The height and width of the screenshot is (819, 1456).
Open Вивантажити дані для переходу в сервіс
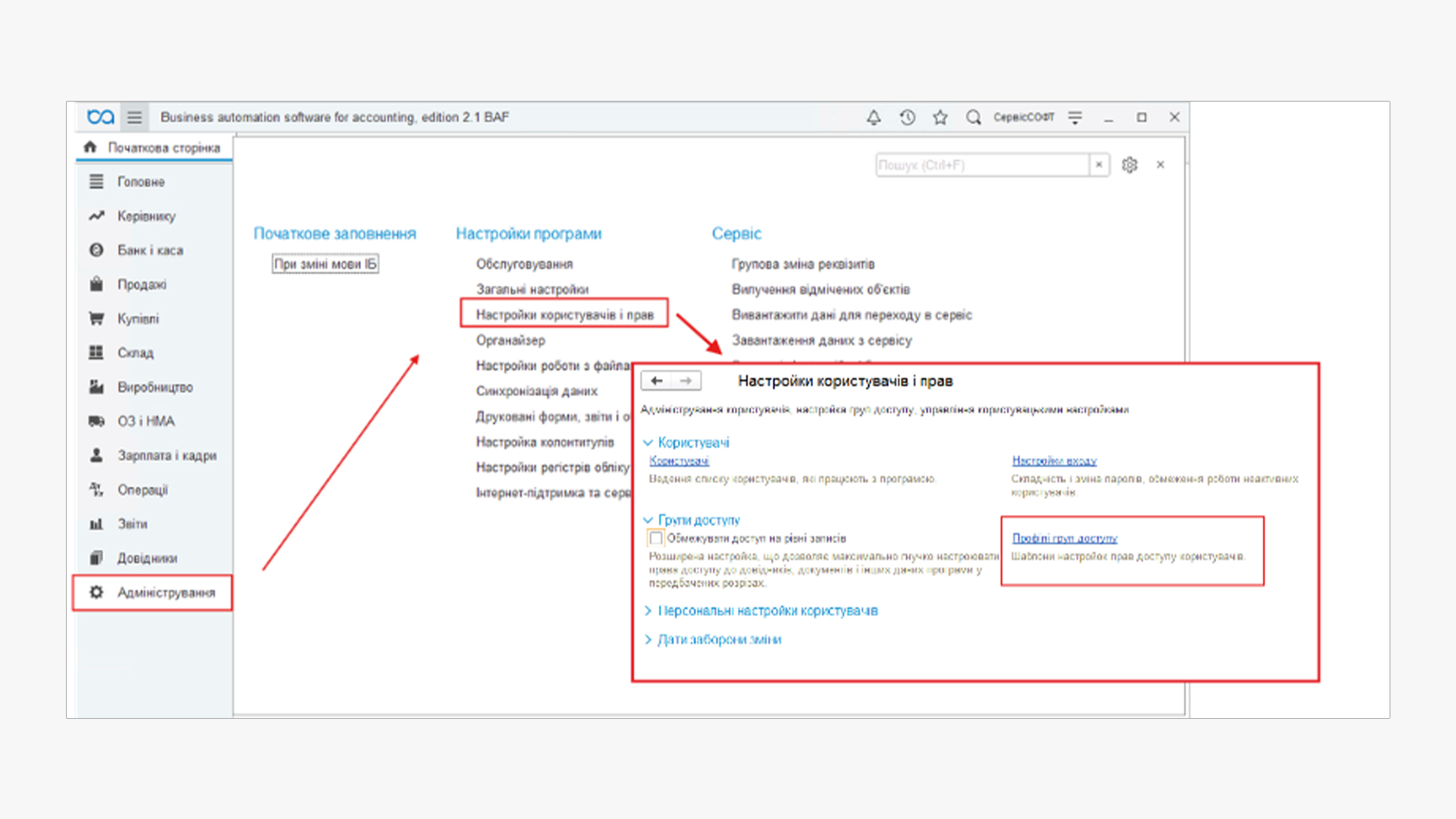pyautogui.click(x=852, y=315)
